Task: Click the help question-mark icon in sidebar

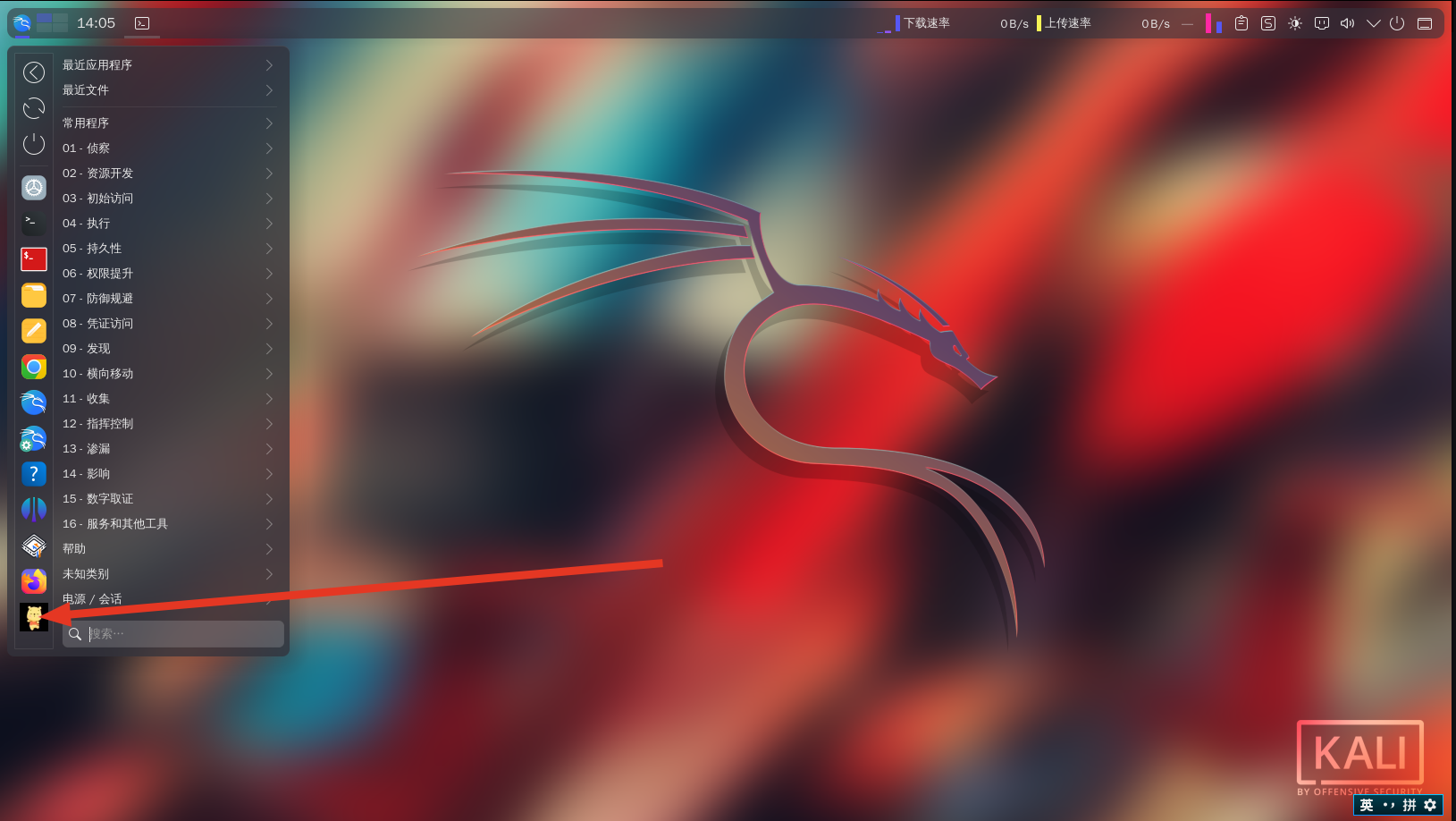Action: (x=34, y=474)
